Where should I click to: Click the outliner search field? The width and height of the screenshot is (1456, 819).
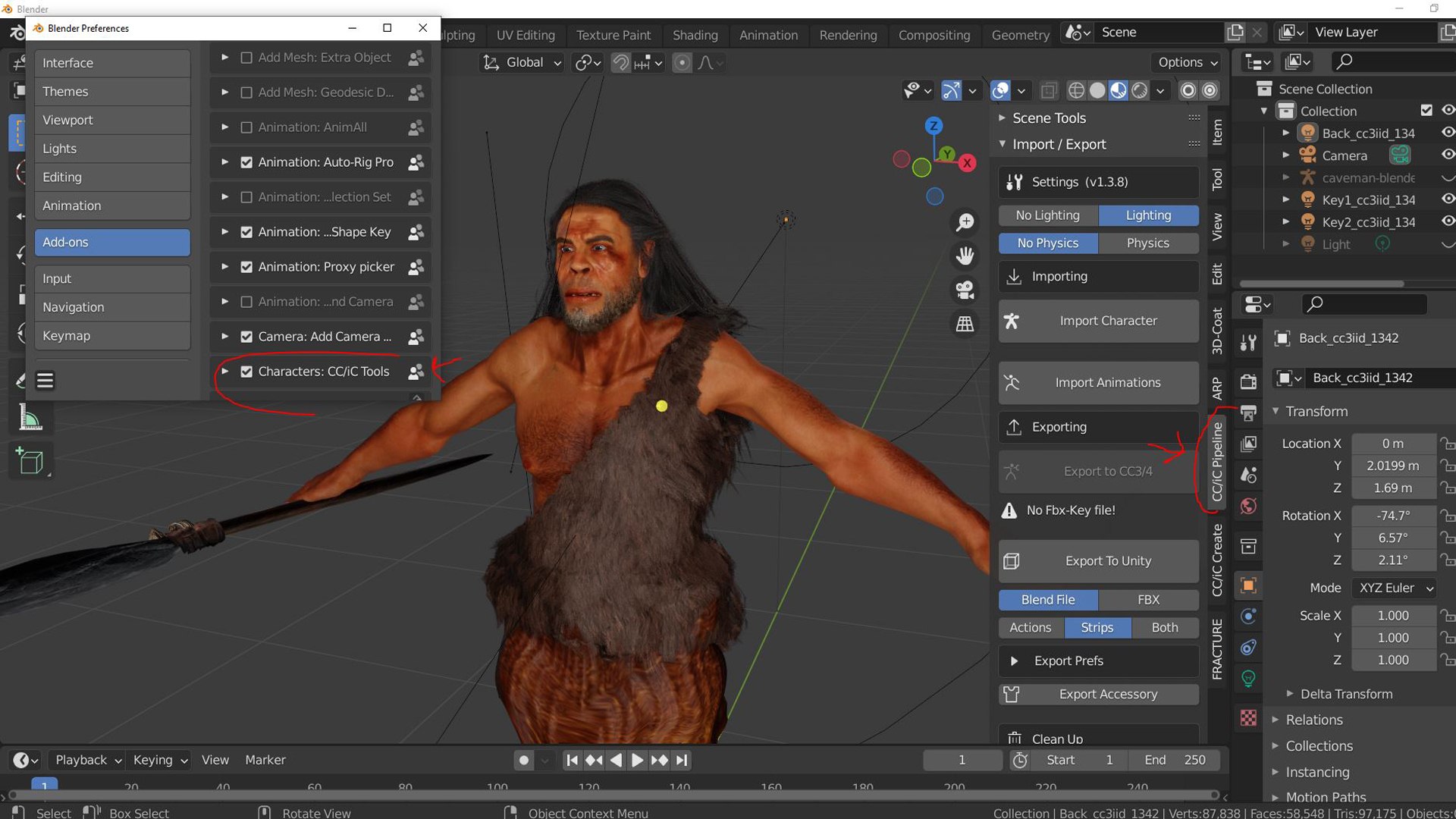click(x=1394, y=61)
